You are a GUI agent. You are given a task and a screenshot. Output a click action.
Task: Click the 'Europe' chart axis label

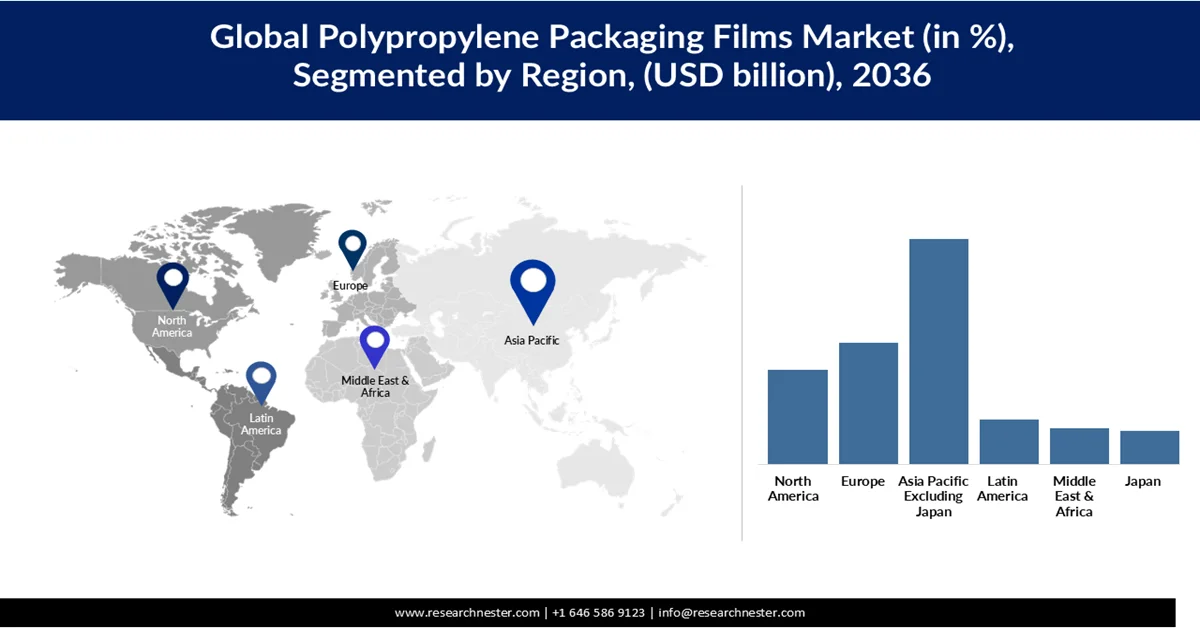(863, 482)
